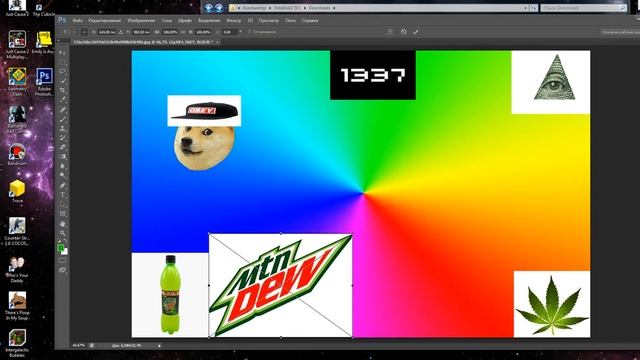Open the Просмотр menu
640x360 pixels.
coord(269,20)
